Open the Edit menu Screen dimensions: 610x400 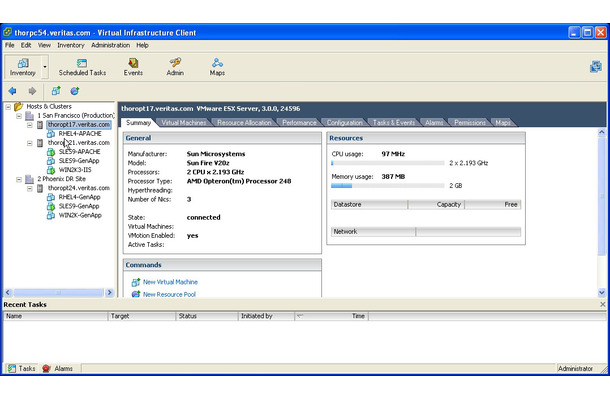coord(26,45)
